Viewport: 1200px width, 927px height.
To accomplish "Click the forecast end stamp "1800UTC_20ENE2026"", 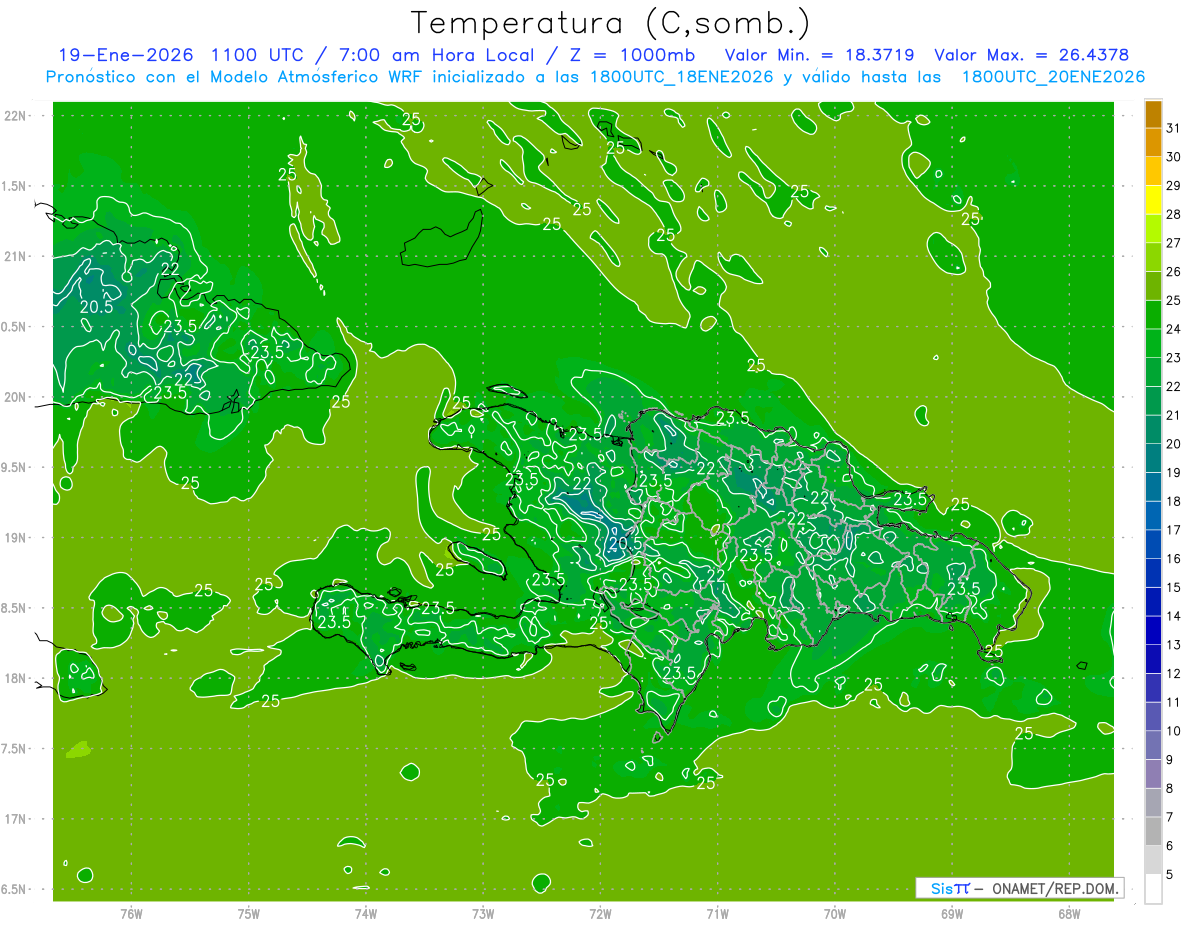I will 1052,77.
